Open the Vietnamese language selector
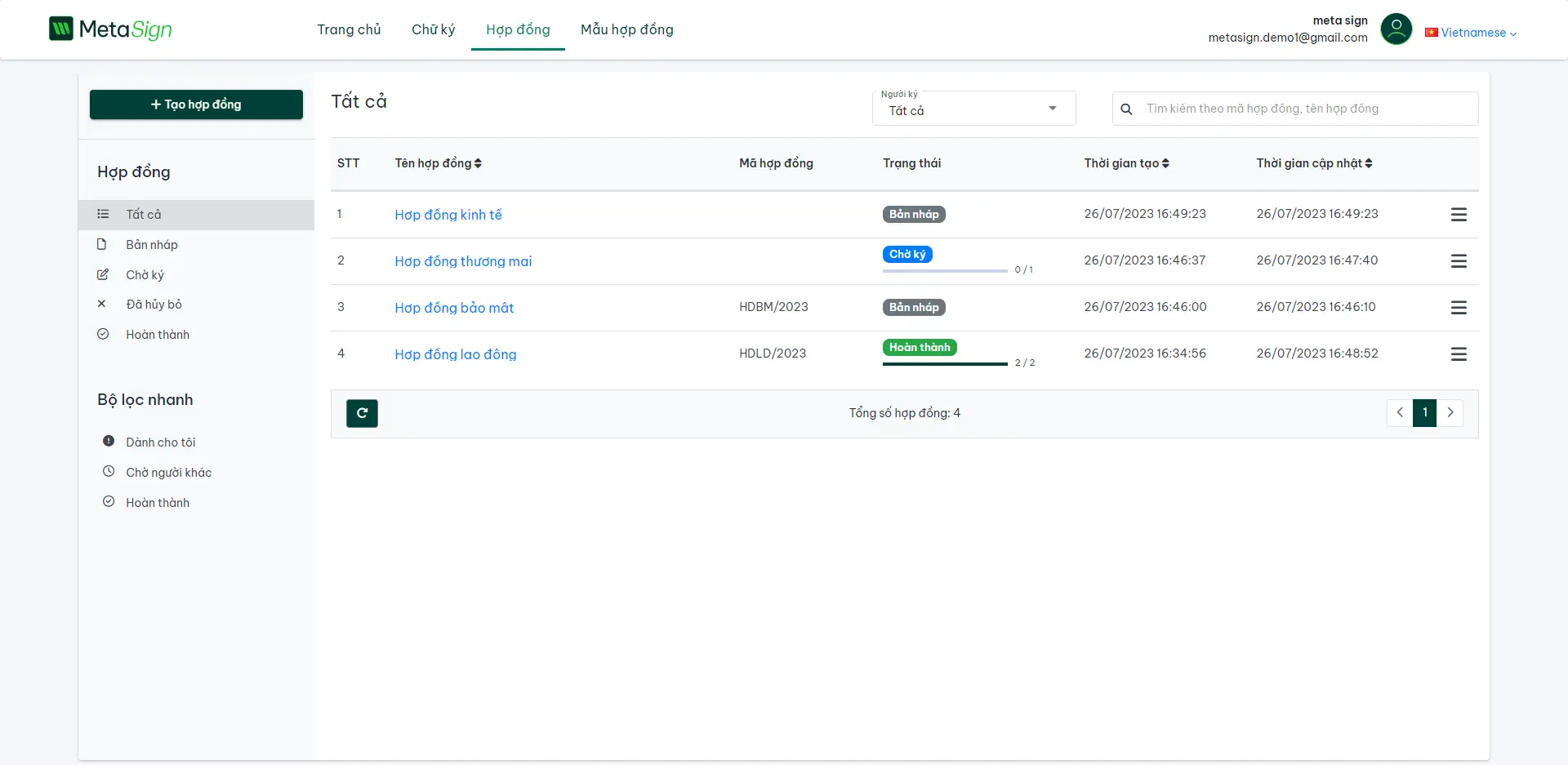The image size is (1568, 765). [x=1471, y=33]
